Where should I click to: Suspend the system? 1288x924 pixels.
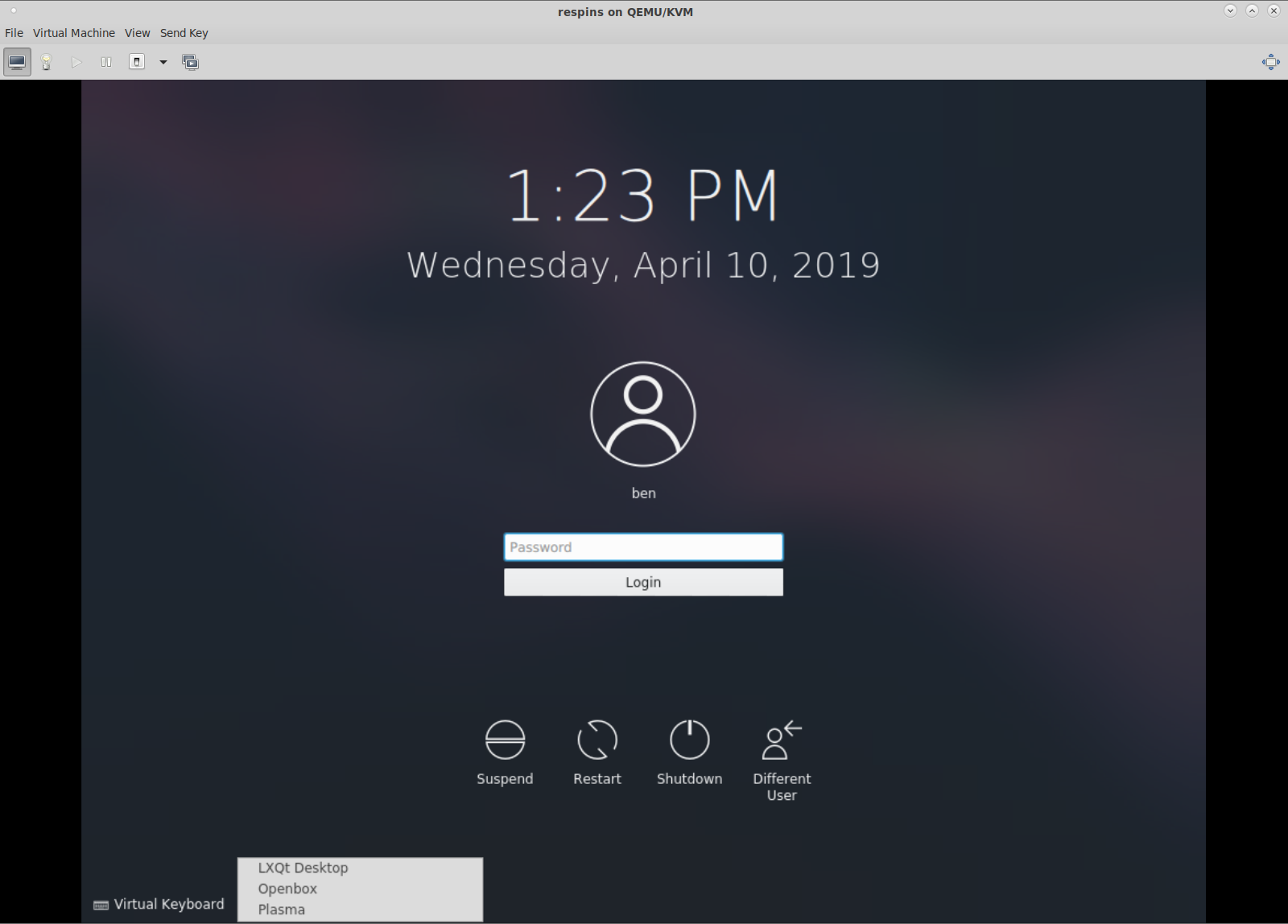click(x=505, y=753)
